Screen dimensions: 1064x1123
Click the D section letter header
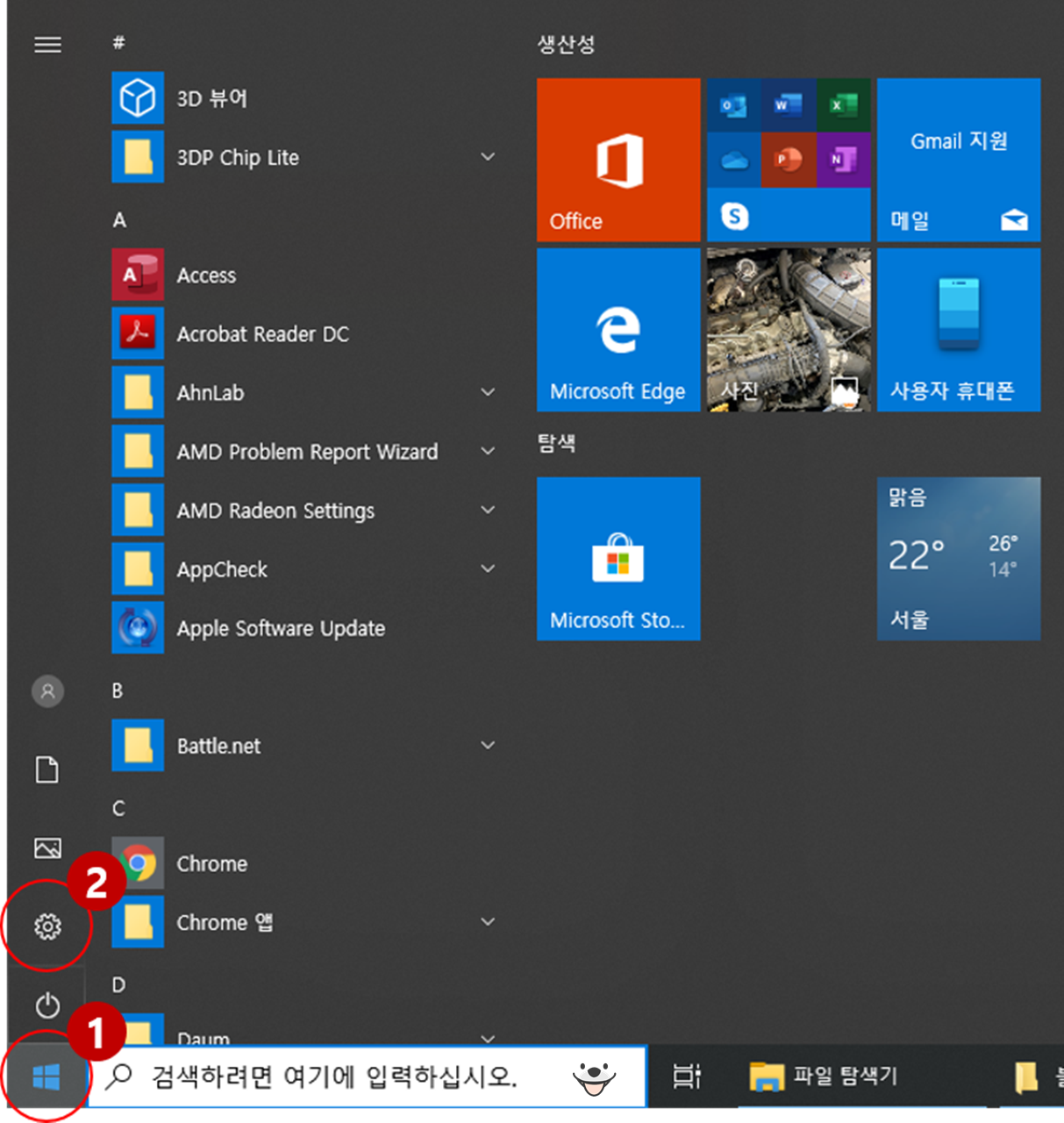(x=118, y=984)
